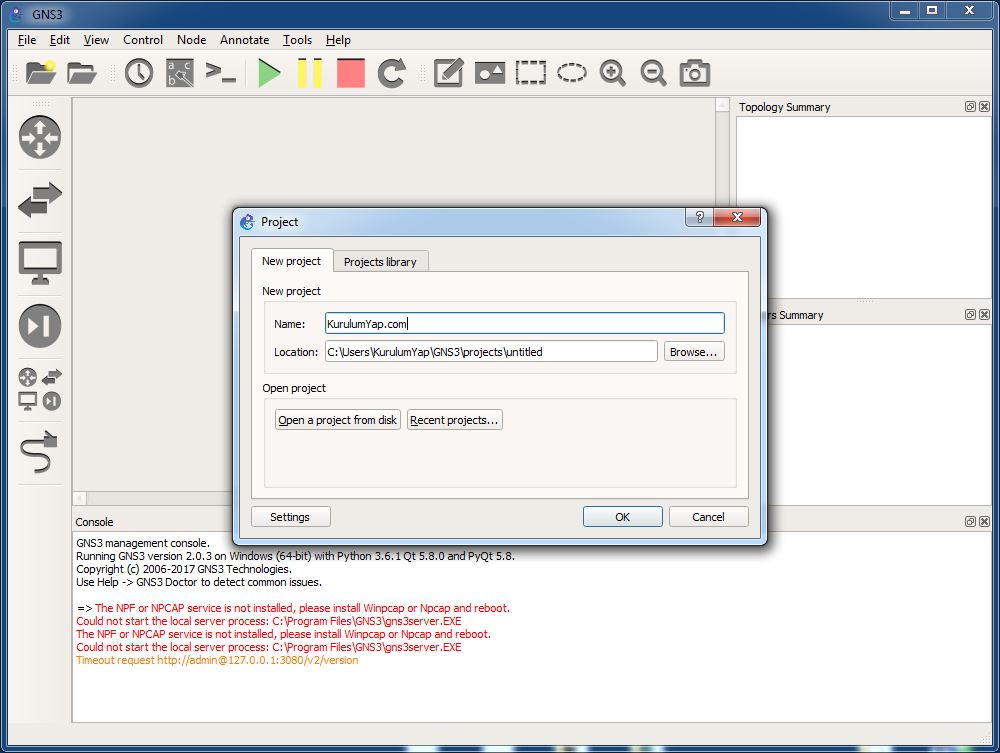Cancel the Project dialog
The height and width of the screenshot is (753, 1000).
pyautogui.click(x=709, y=516)
